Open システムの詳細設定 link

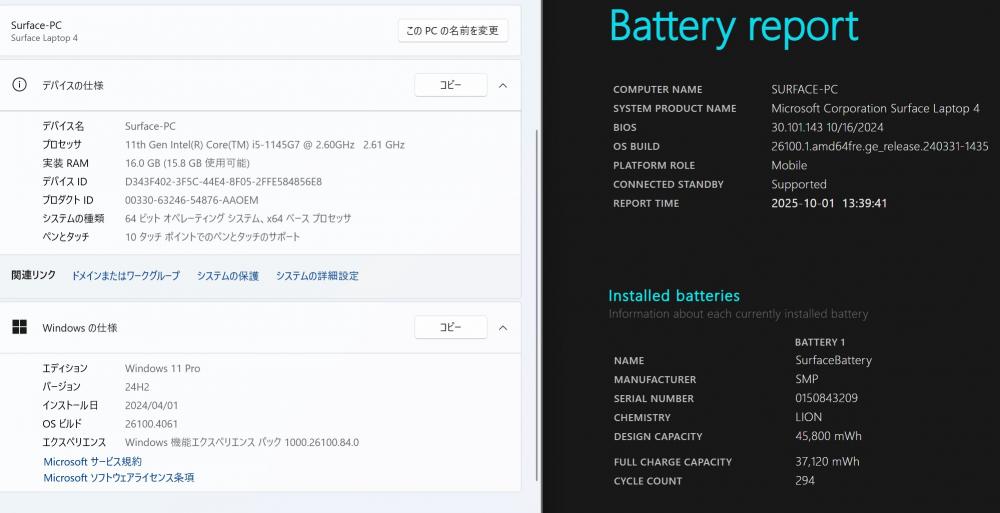(318, 276)
